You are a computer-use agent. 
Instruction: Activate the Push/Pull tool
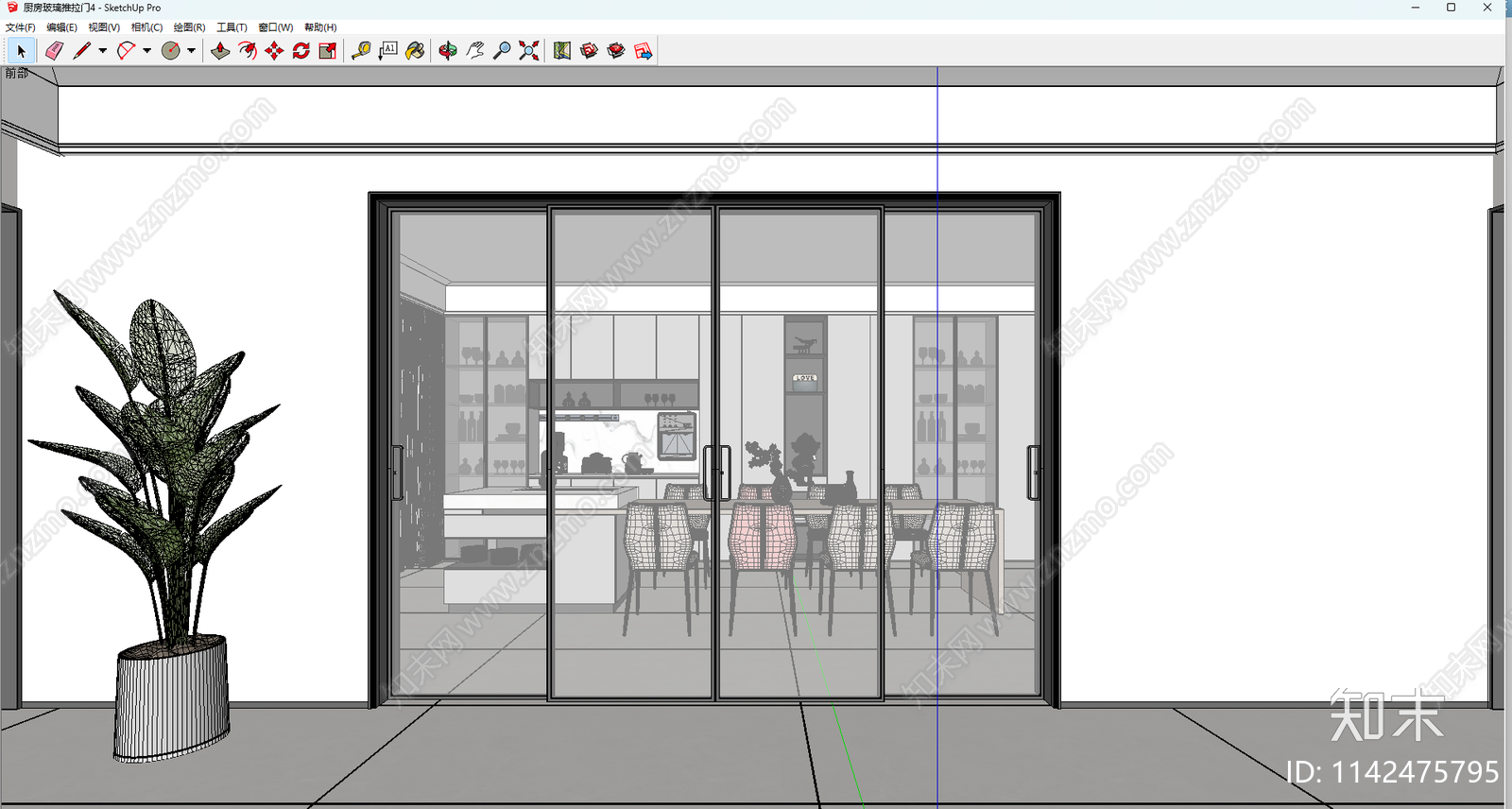[220, 51]
